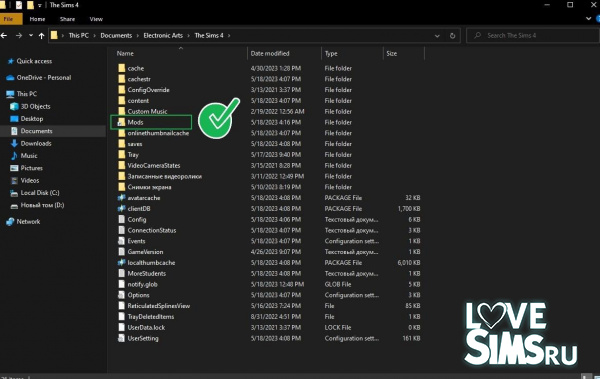Click the Properties icon in title bar
600x379 pixels.
tap(19, 5)
